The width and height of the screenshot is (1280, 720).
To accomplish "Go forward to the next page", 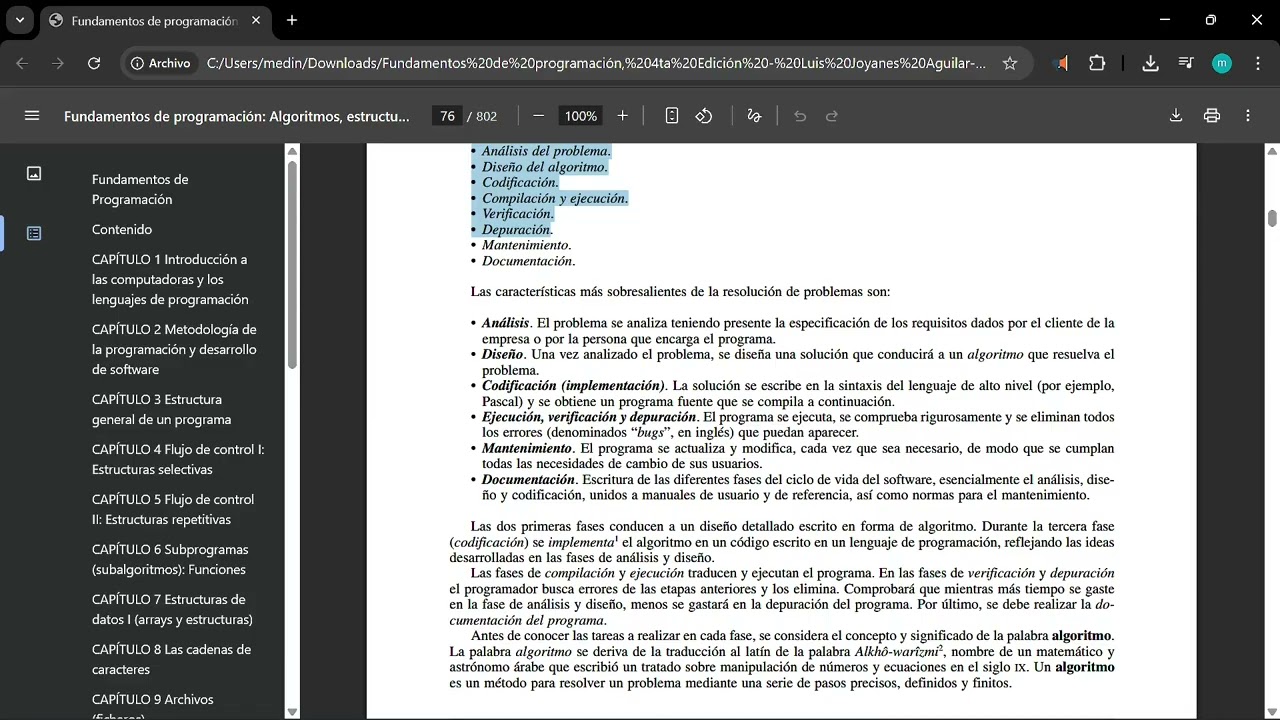I will point(58,63).
